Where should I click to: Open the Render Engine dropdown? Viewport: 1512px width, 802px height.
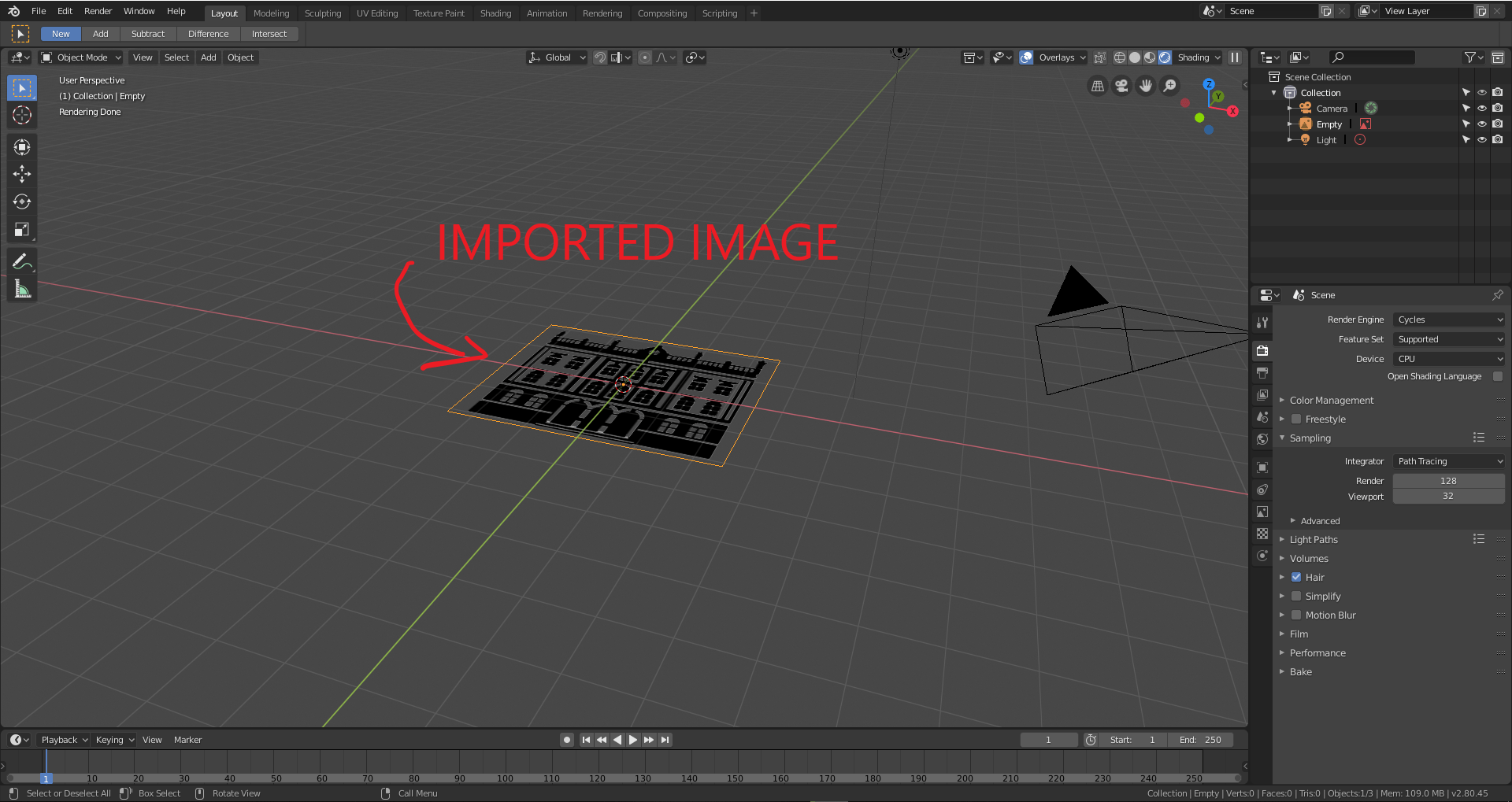[x=1448, y=319]
